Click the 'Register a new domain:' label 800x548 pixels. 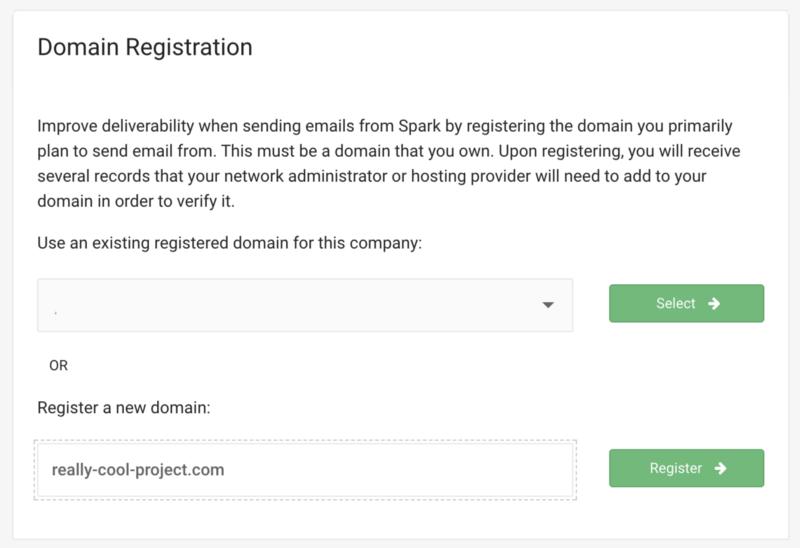point(122,408)
